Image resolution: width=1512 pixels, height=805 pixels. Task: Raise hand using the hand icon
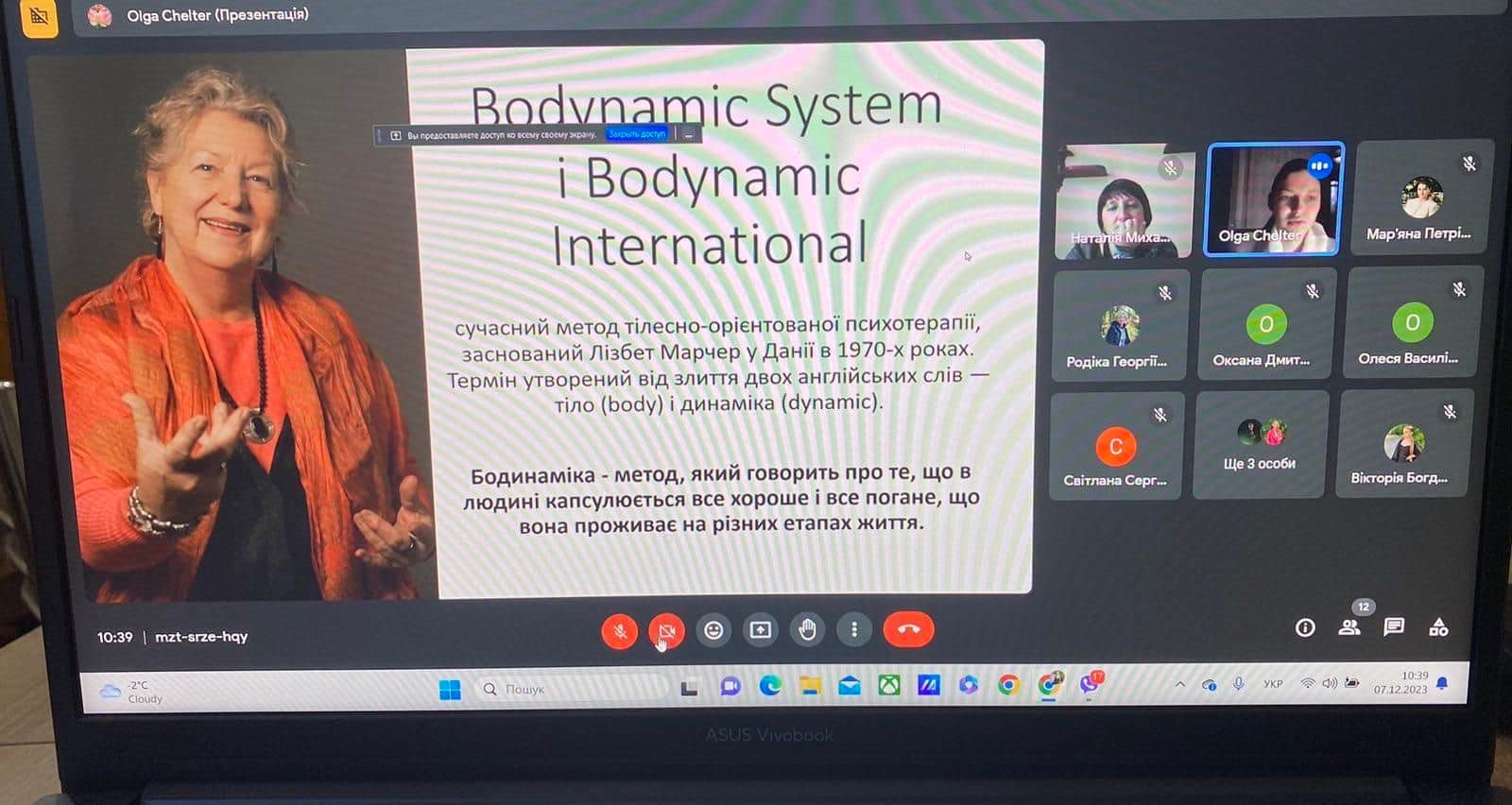pyautogui.click(x=807, y=629)
